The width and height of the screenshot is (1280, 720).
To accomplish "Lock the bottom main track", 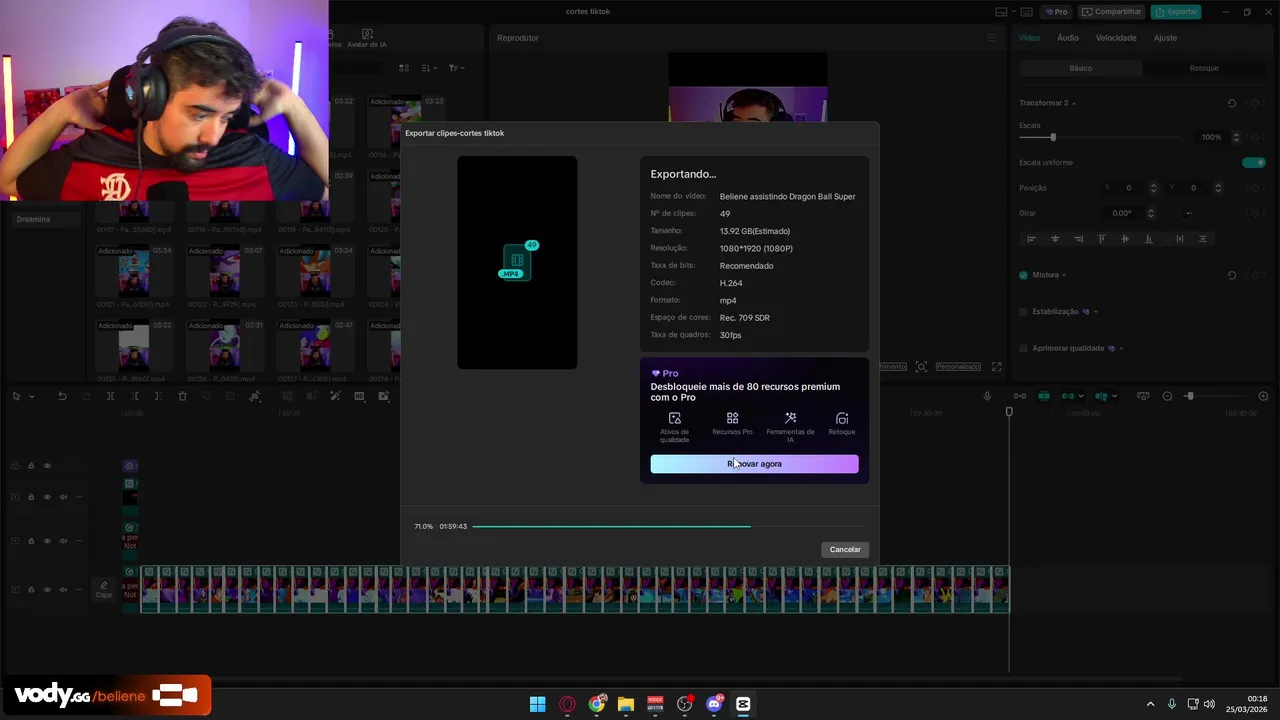I will [31, 590].
